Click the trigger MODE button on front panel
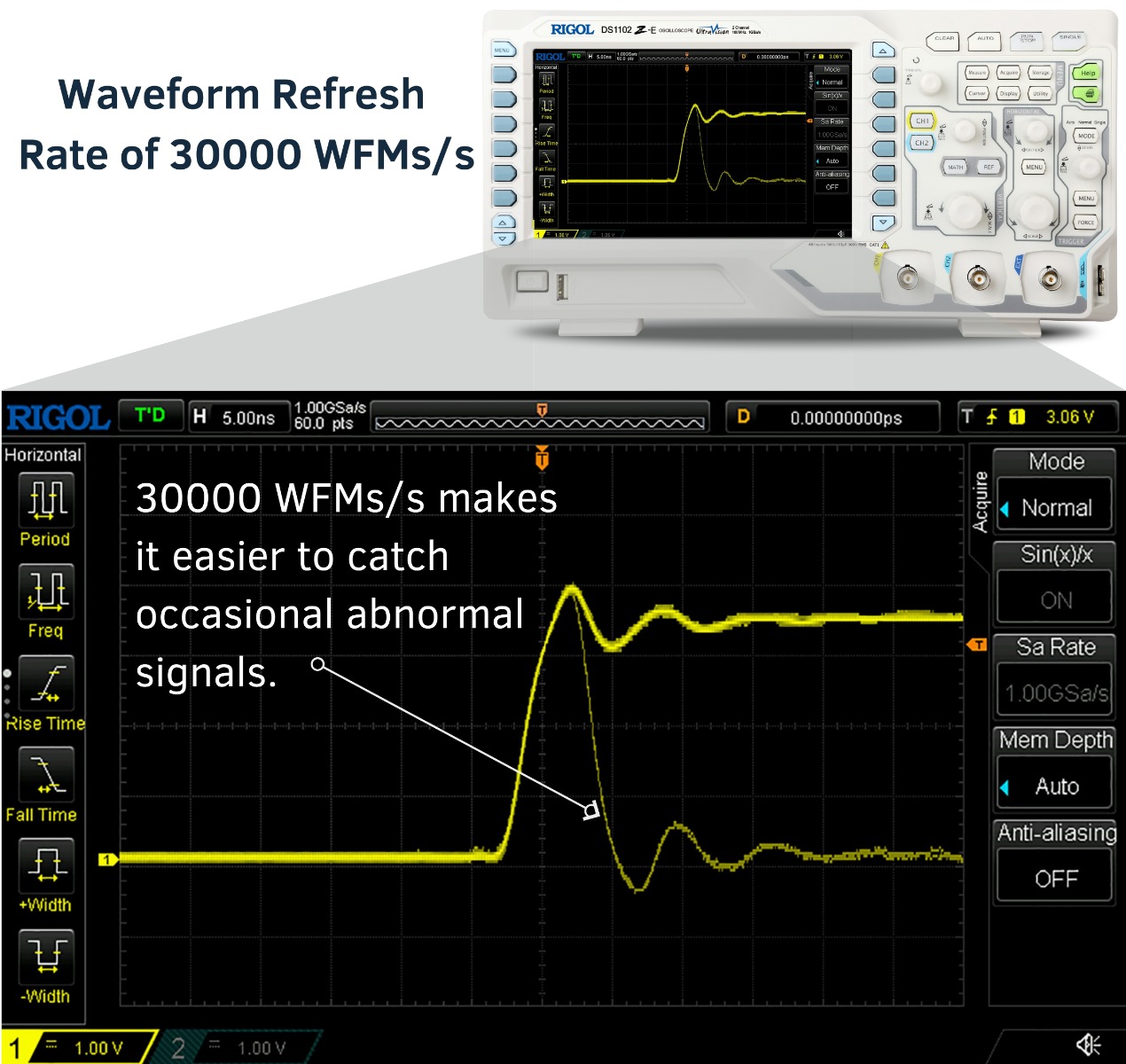Screen dimensions: 1126x1064 [1086, 136]
